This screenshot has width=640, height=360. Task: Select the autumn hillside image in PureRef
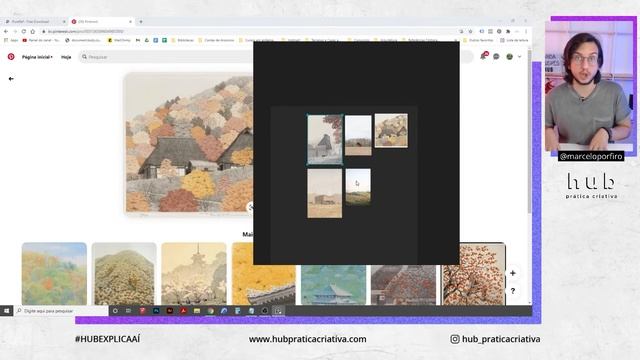(391, 130)
